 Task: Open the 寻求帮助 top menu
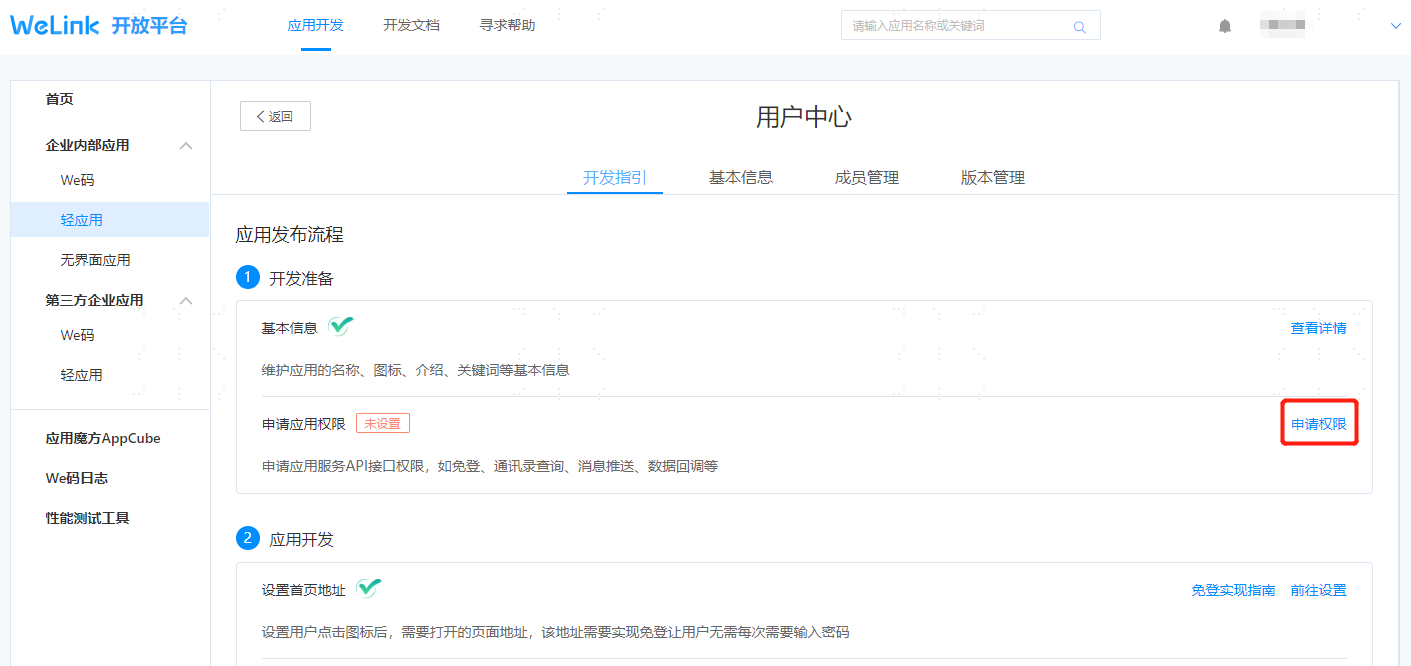pyautogui.click(x=507, y=25)
